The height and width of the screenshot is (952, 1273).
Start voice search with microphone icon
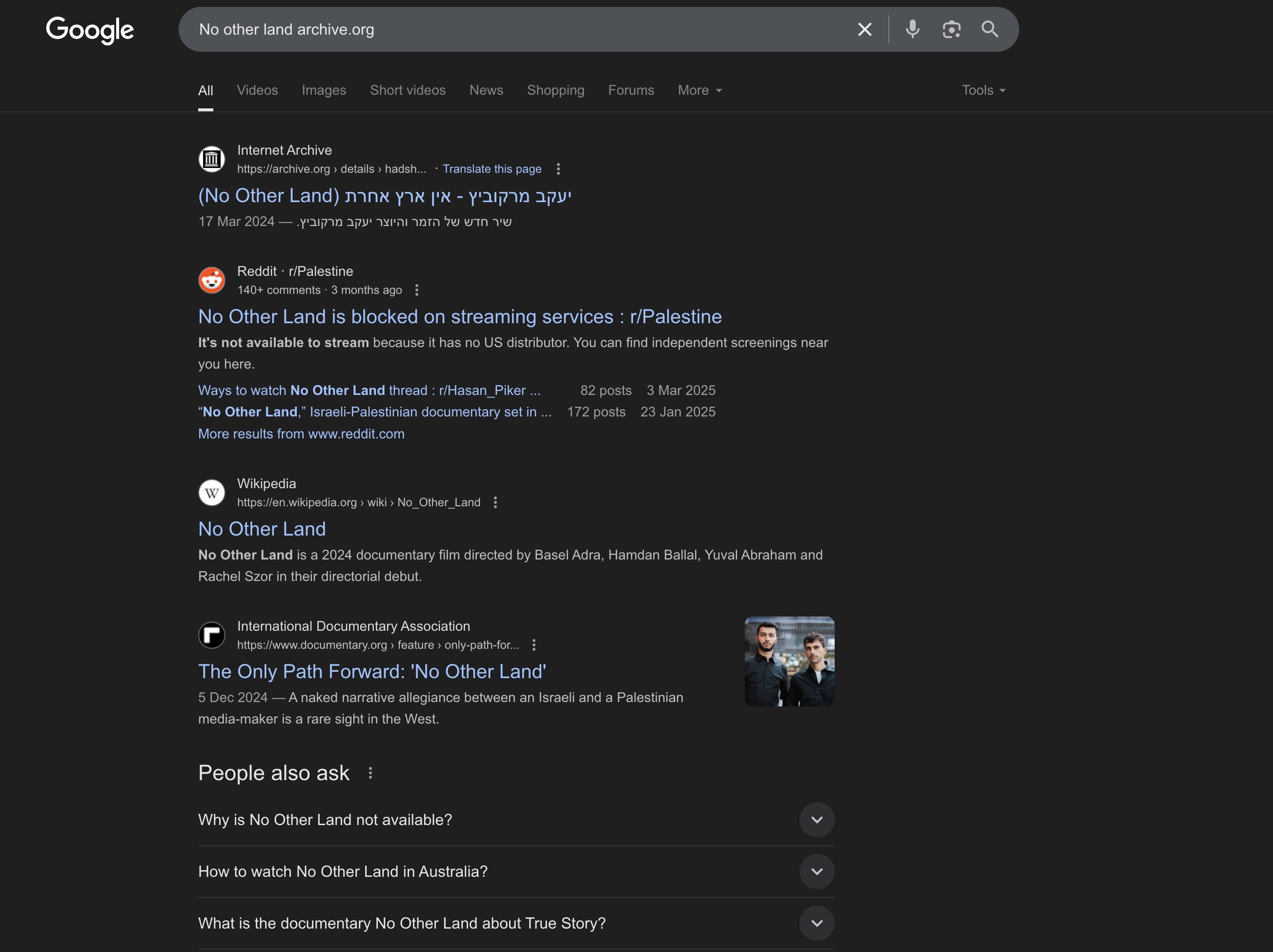(912, 29)
